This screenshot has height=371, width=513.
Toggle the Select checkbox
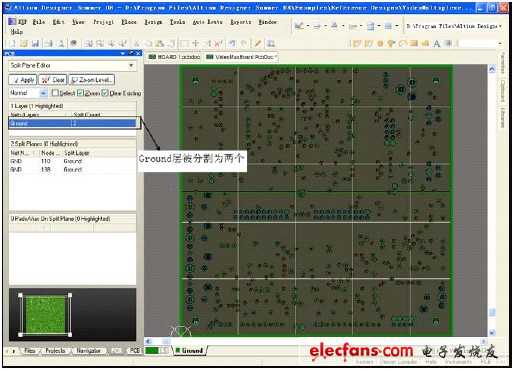click(55, 93)
